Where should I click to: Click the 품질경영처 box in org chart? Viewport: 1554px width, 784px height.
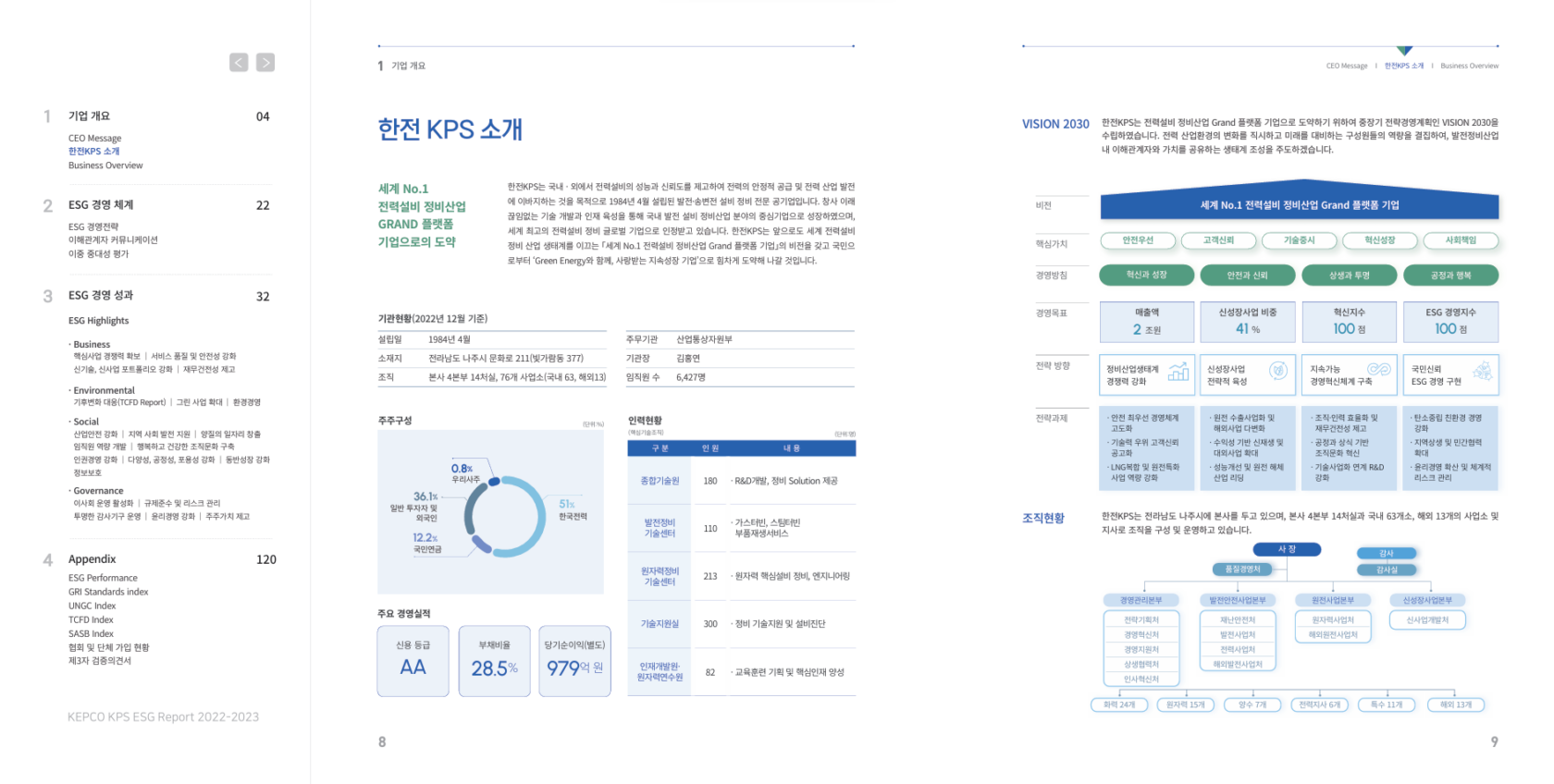coord(1242,570)
